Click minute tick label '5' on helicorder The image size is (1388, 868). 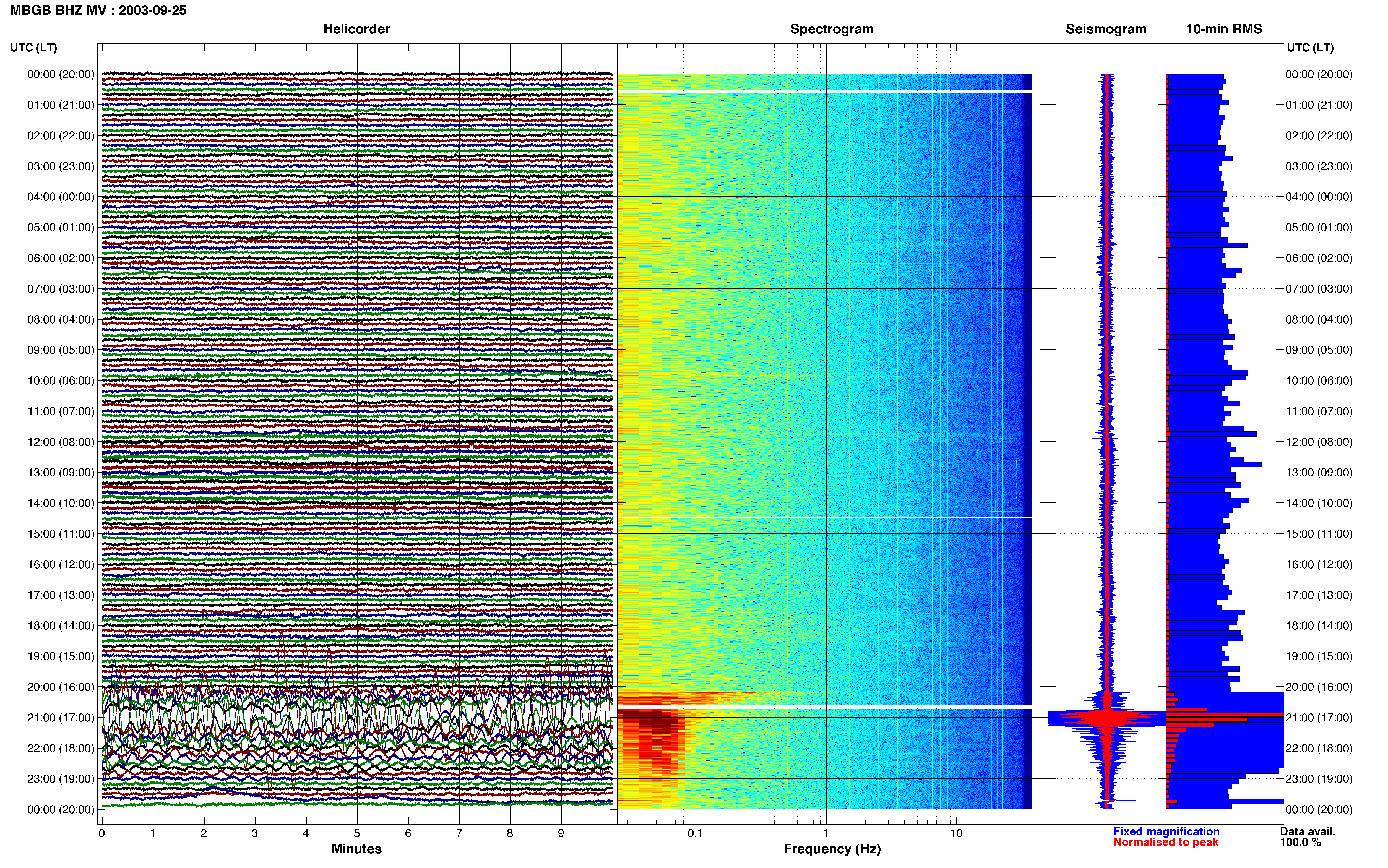pyautogui.click(x=357, y=833)
